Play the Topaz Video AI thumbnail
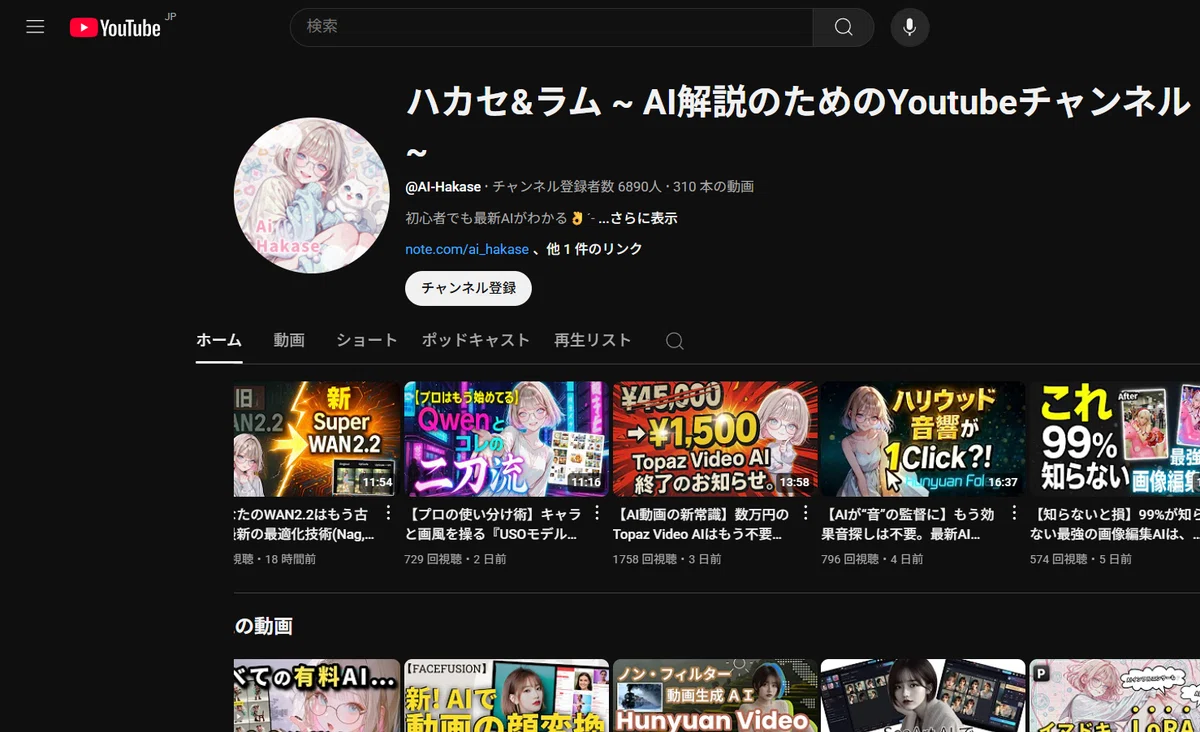The image size is (1200, 732). click(x=715, y=439)
